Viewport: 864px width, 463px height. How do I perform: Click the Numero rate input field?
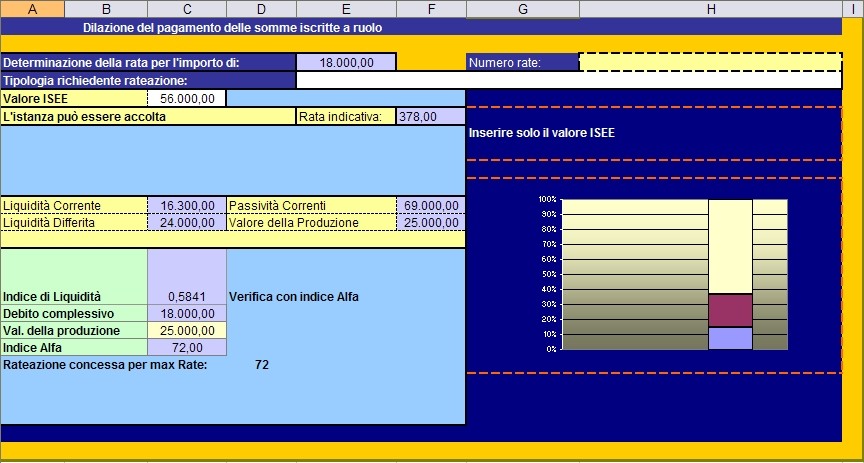[x=710, y=62]
